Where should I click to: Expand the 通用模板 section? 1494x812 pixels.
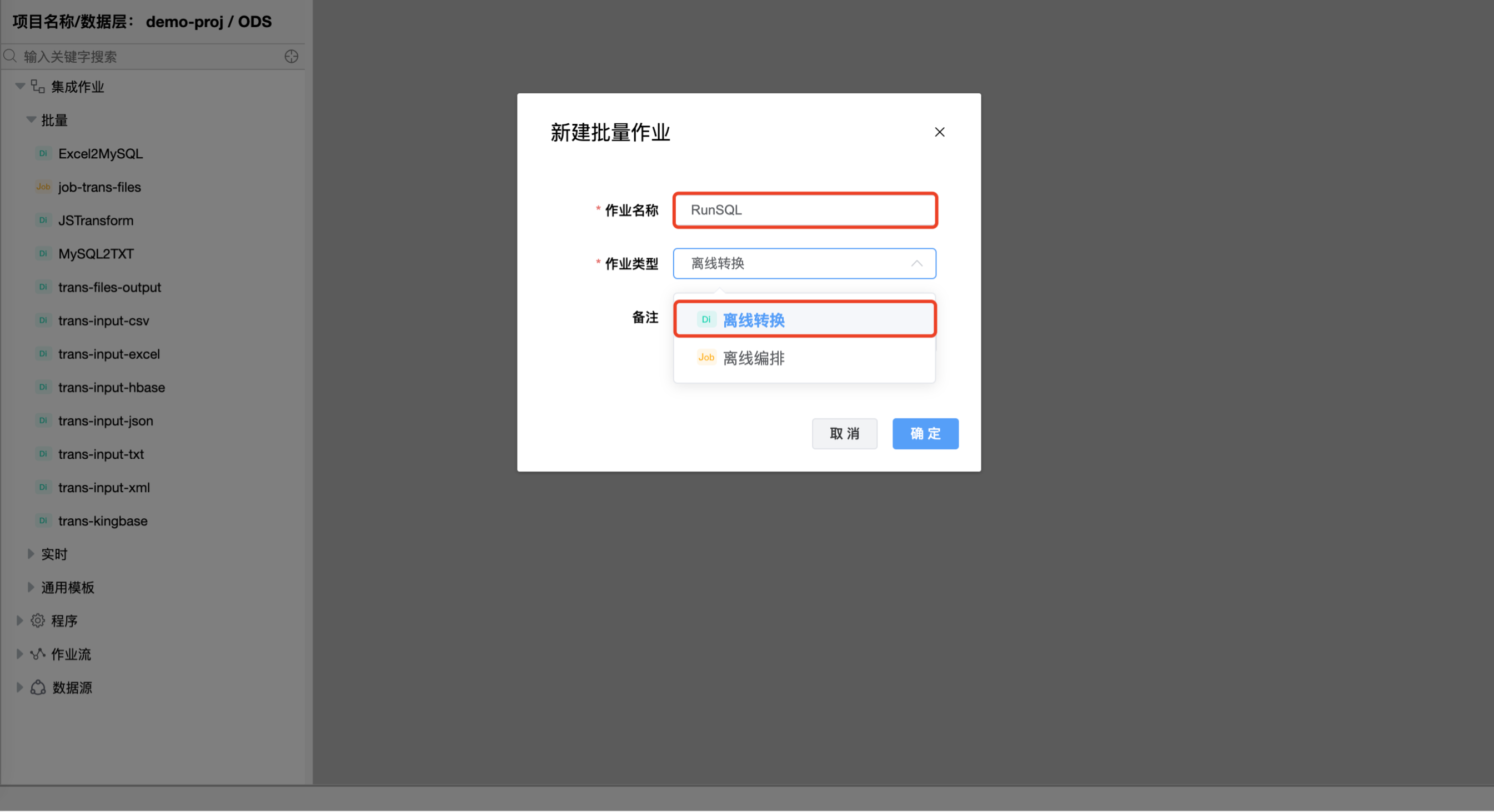[x=31, y=587]
